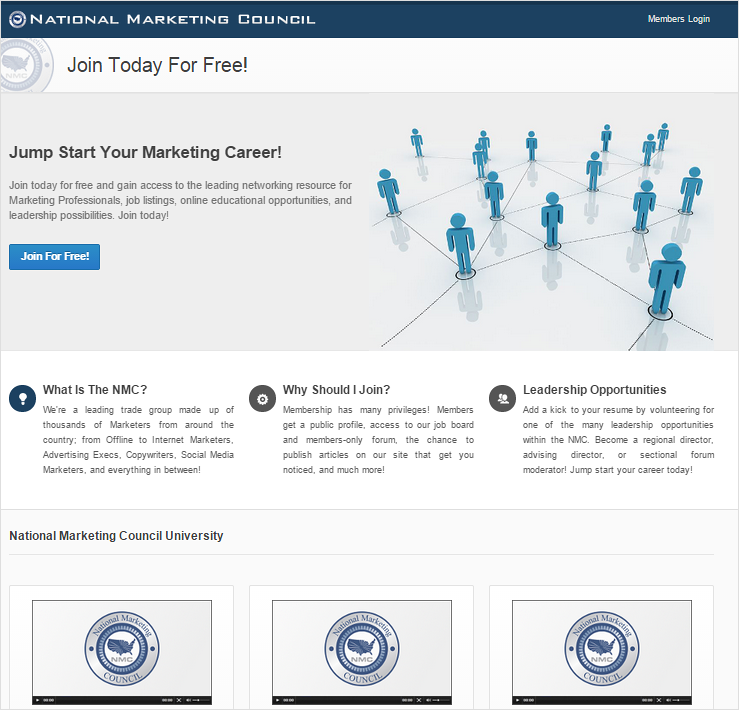Viewport: 739px width, 710px height.
Task: Click the lightbulb icon beside What Is The NMC?
Action: [22, 398]
